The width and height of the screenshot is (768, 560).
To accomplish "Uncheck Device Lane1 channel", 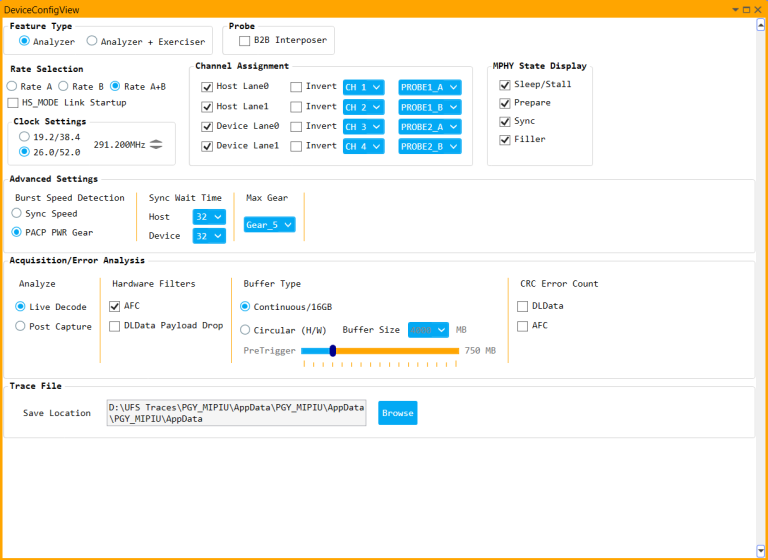I will [207, 146].
